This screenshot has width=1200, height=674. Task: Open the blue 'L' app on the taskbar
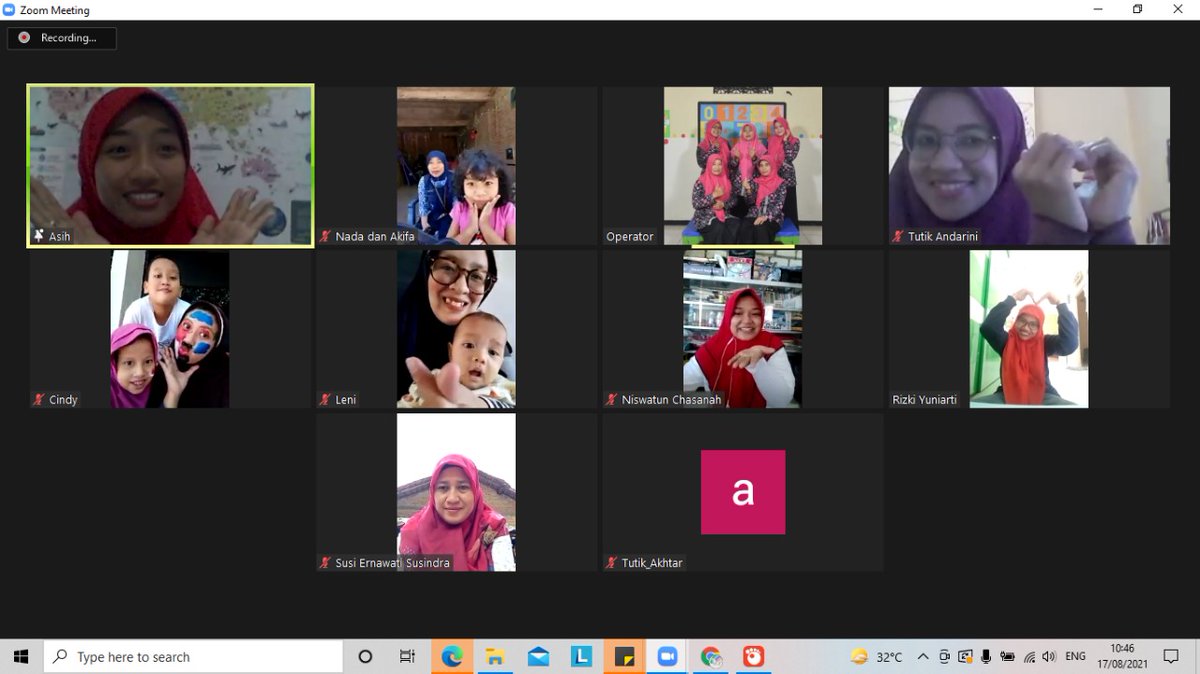point(581,657)
